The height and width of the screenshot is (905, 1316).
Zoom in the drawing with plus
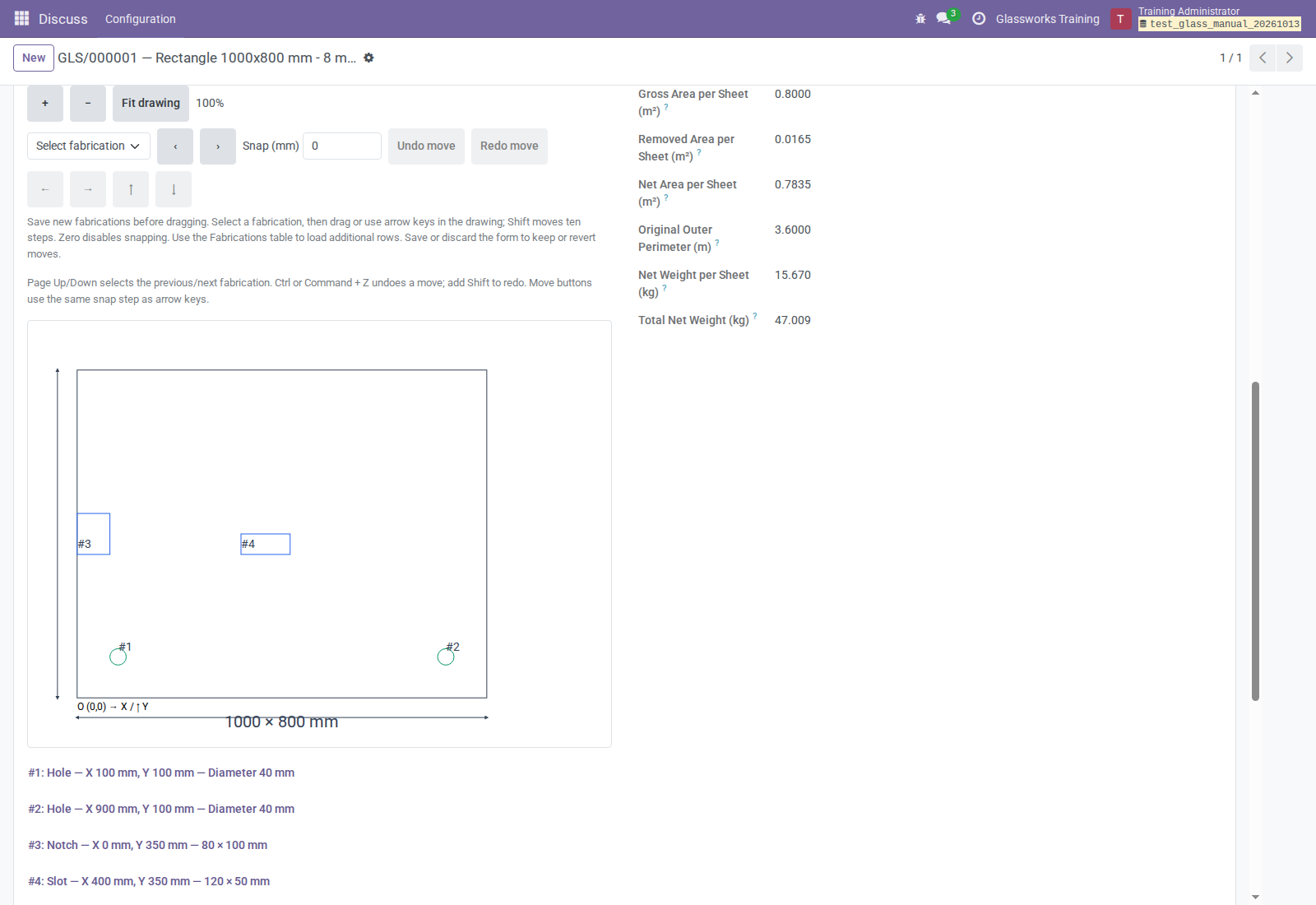pos(45,103)
